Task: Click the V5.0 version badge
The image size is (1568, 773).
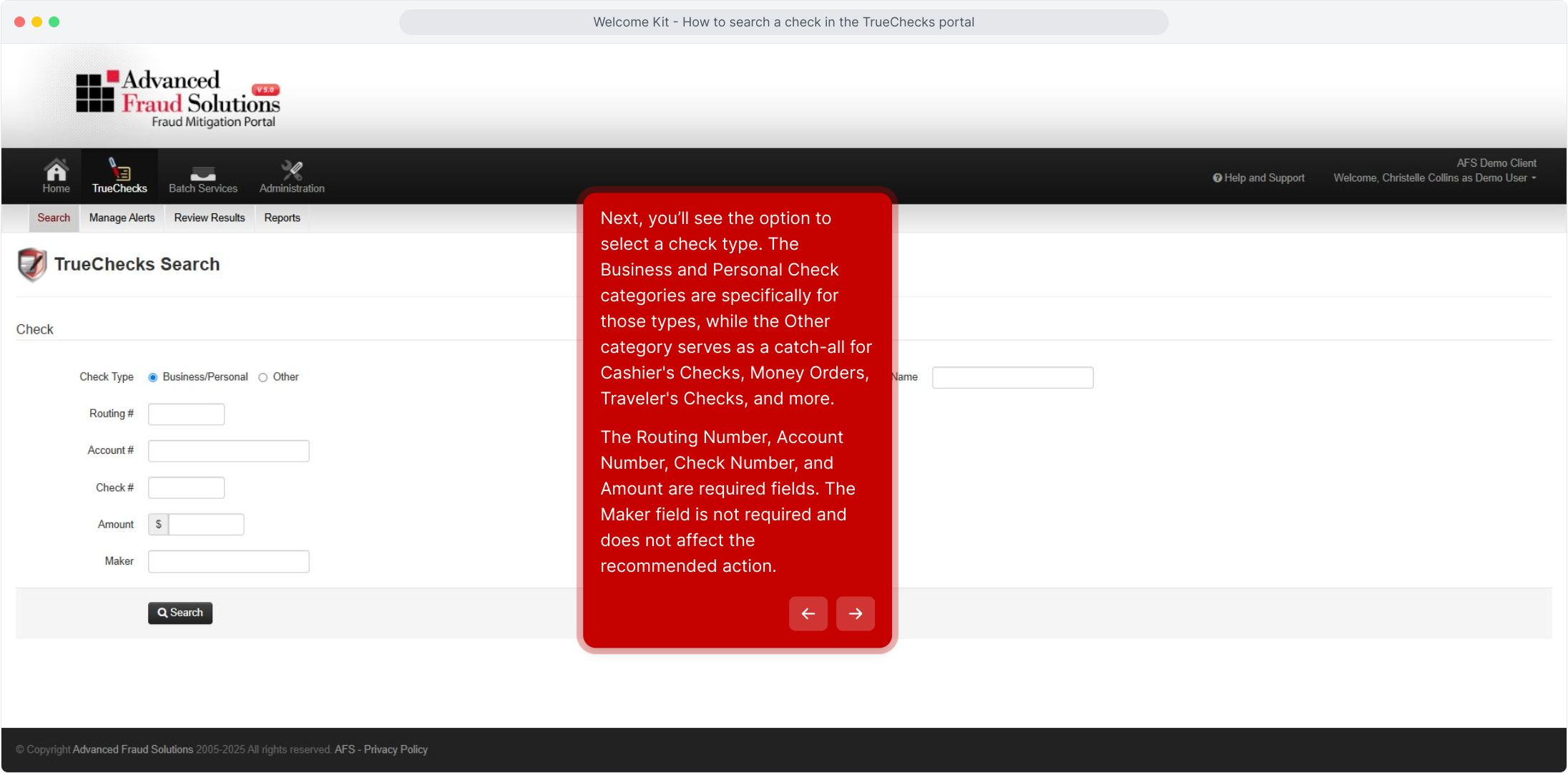Action: coord(266,90)
